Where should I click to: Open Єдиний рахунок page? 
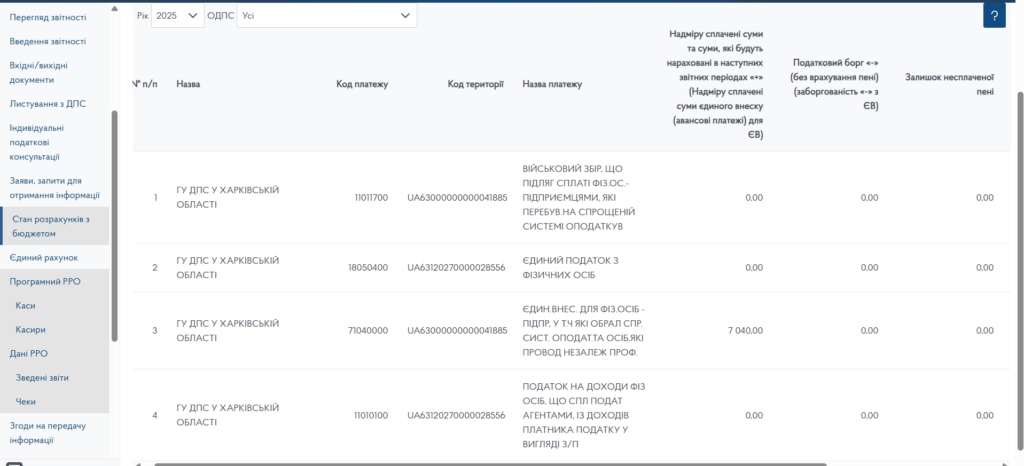click(44, 258)
